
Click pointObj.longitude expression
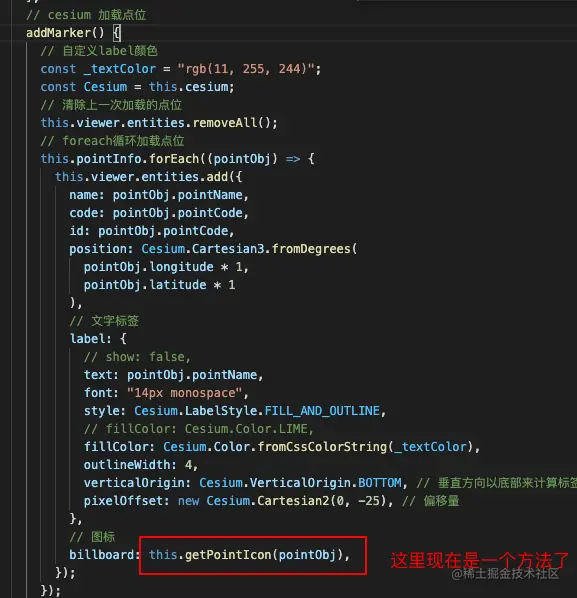(x=148, y=267)
